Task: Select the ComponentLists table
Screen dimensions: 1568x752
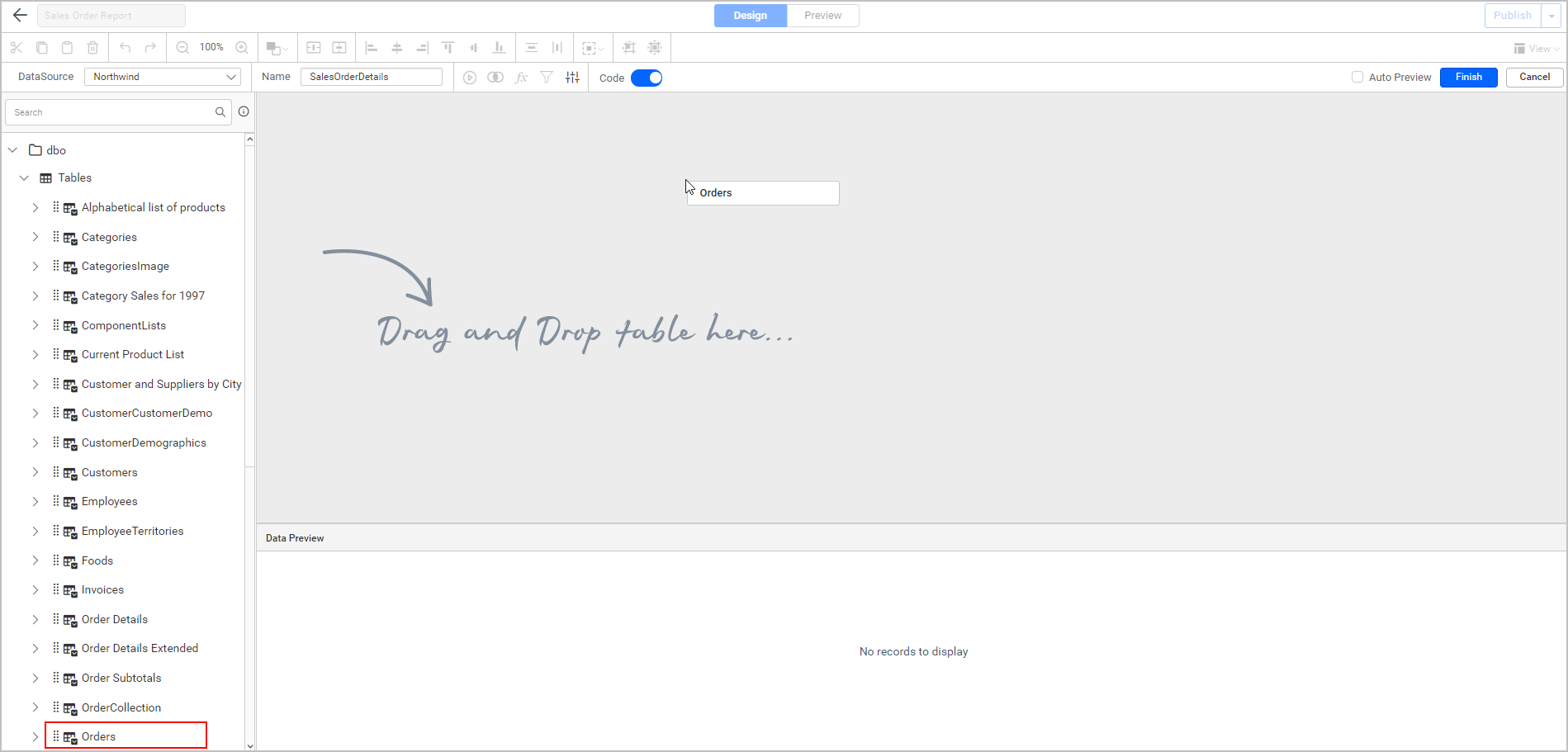Action: pyautogui.click(x=124, y=325)
